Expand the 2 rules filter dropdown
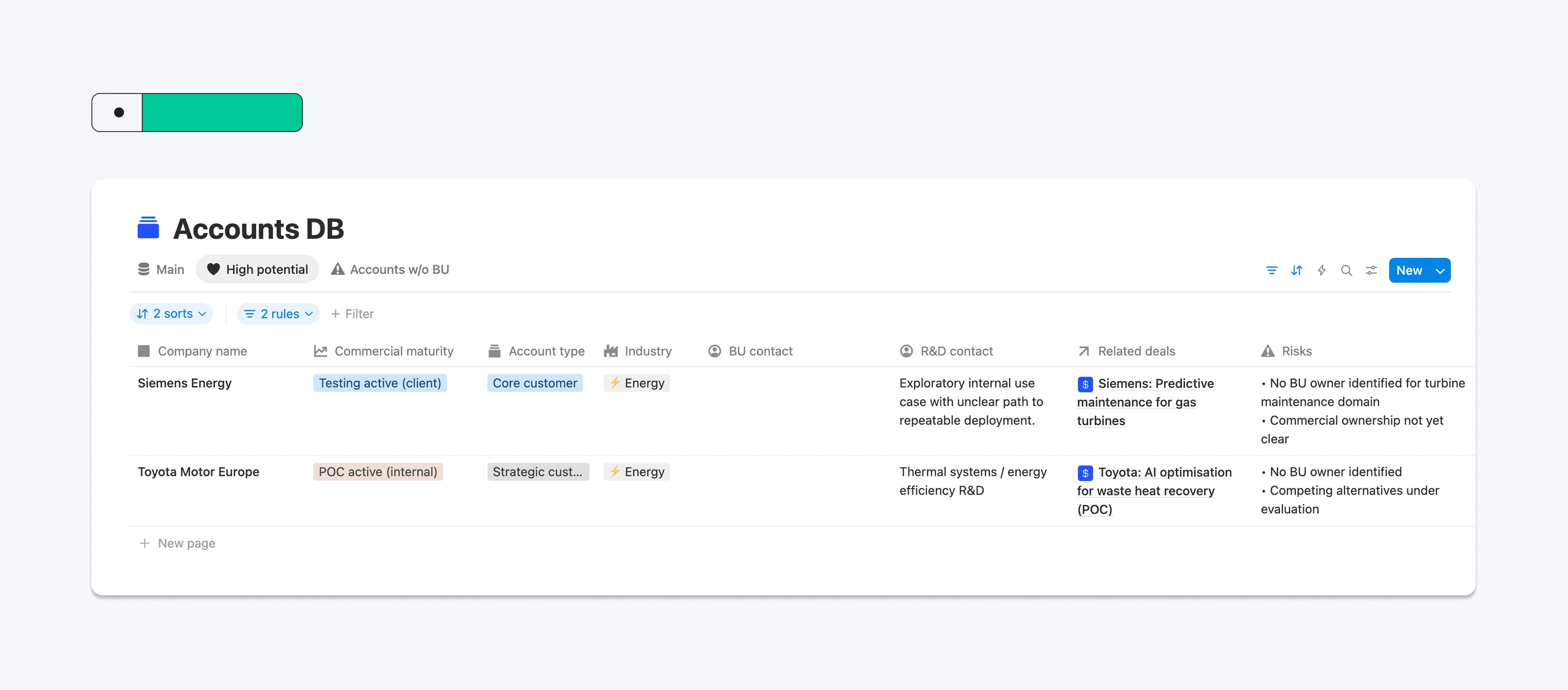The height and width of the screenshot is (690, 1568). [x=278, y=313]
